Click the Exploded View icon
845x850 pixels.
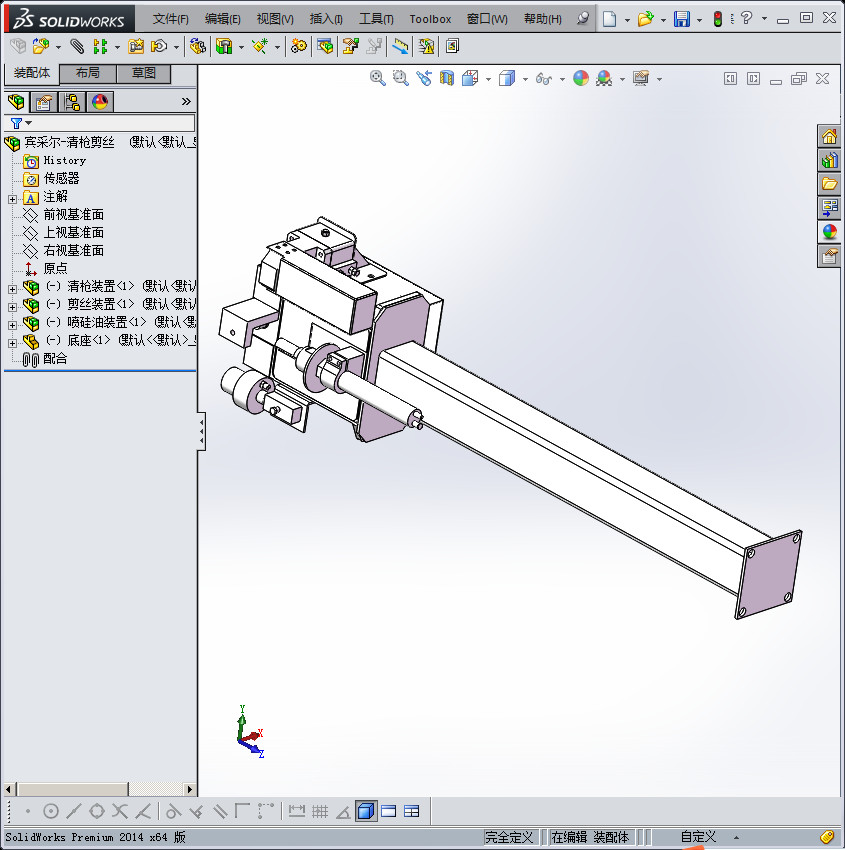coord(351,47)
